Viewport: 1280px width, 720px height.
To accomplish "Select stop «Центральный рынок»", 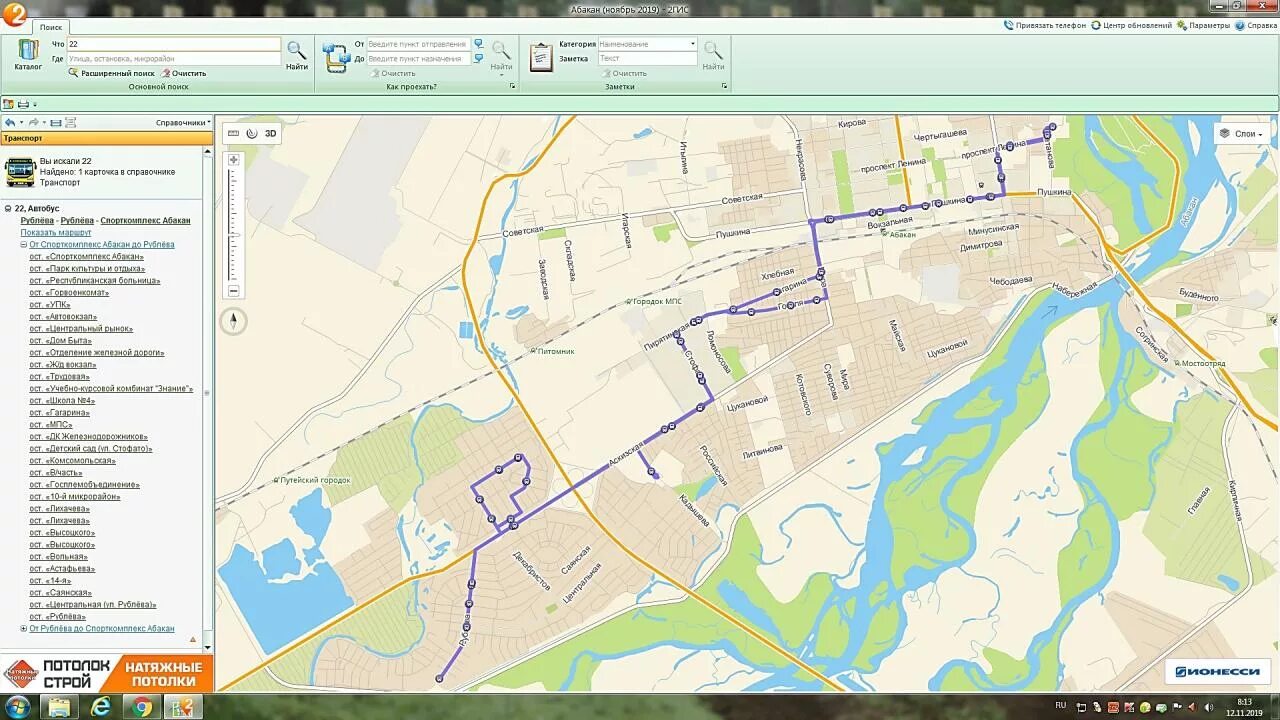I will tap(81, 328).
